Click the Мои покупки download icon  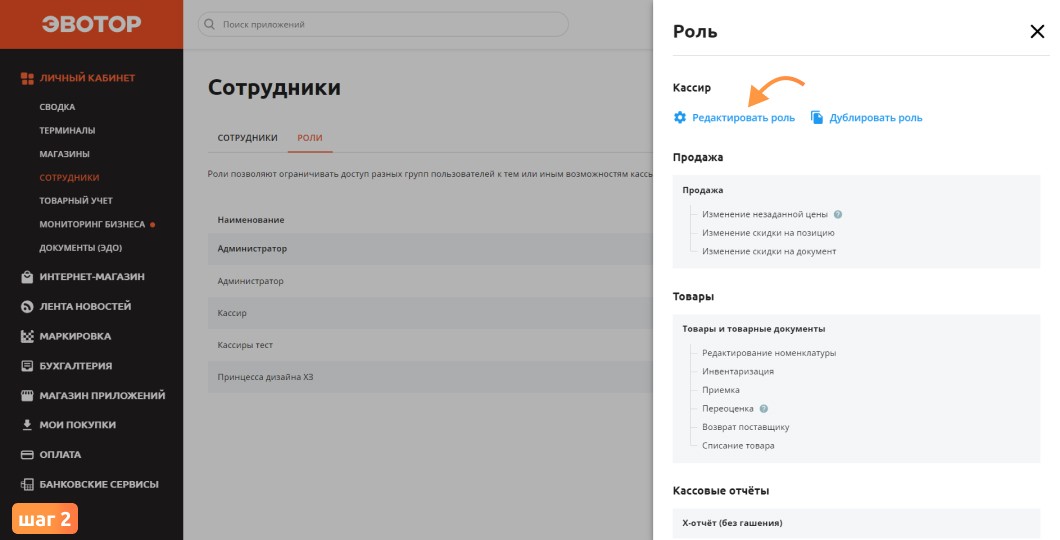click(x=27, y=425)
